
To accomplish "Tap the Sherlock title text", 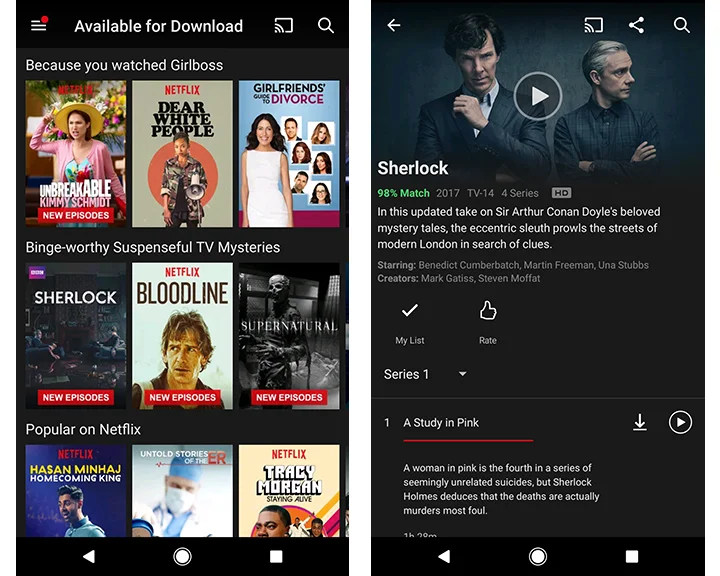I will pyautogui.click(x=412, y=168).
